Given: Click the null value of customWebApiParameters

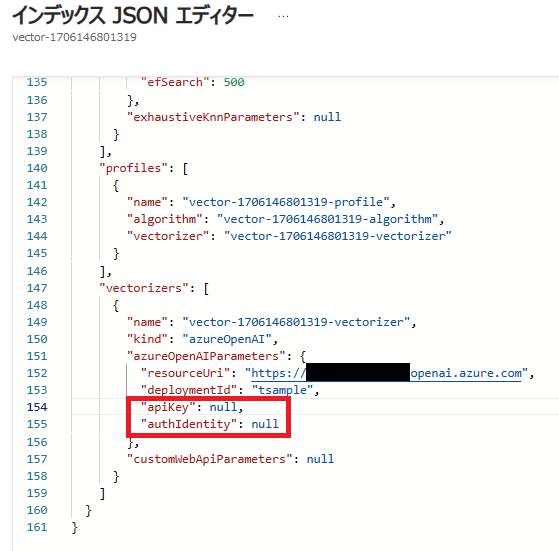Looking at the screenshot, I should (320, 459).
